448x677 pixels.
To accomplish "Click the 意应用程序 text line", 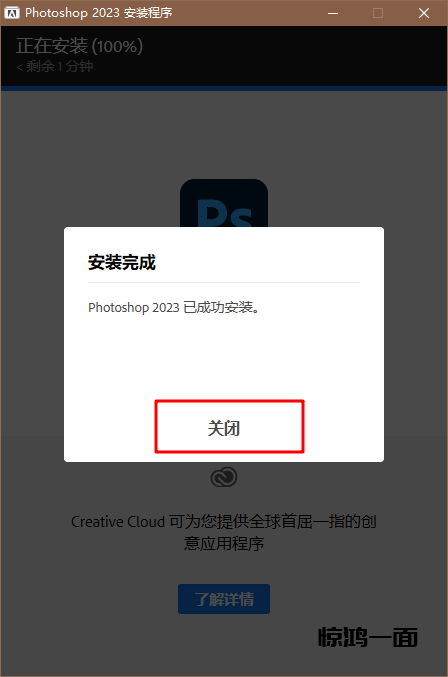I will click(x=224, y=543).
